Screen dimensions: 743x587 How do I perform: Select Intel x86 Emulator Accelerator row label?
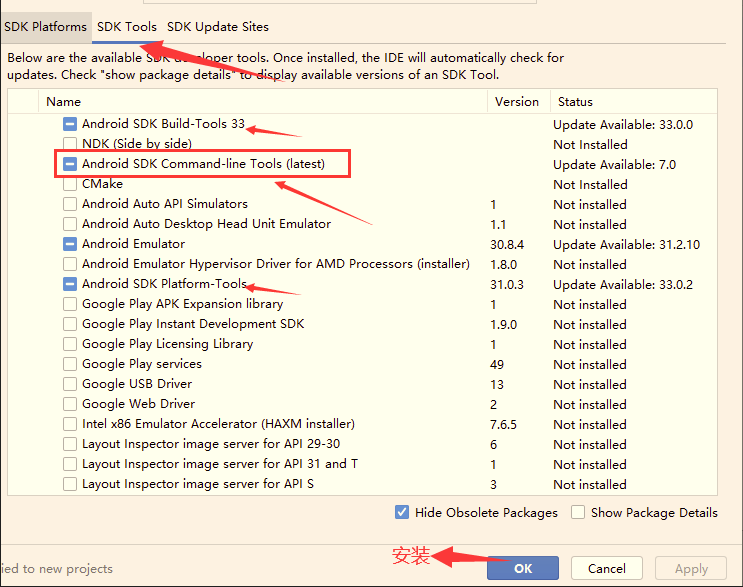pos(218,424)
